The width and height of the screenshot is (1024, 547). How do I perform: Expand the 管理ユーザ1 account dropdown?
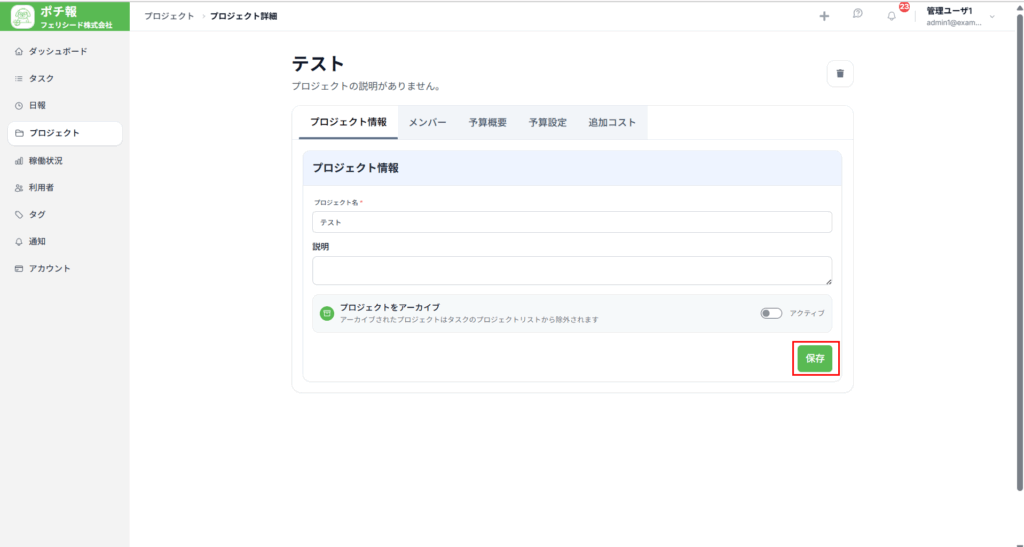[991, 17]
